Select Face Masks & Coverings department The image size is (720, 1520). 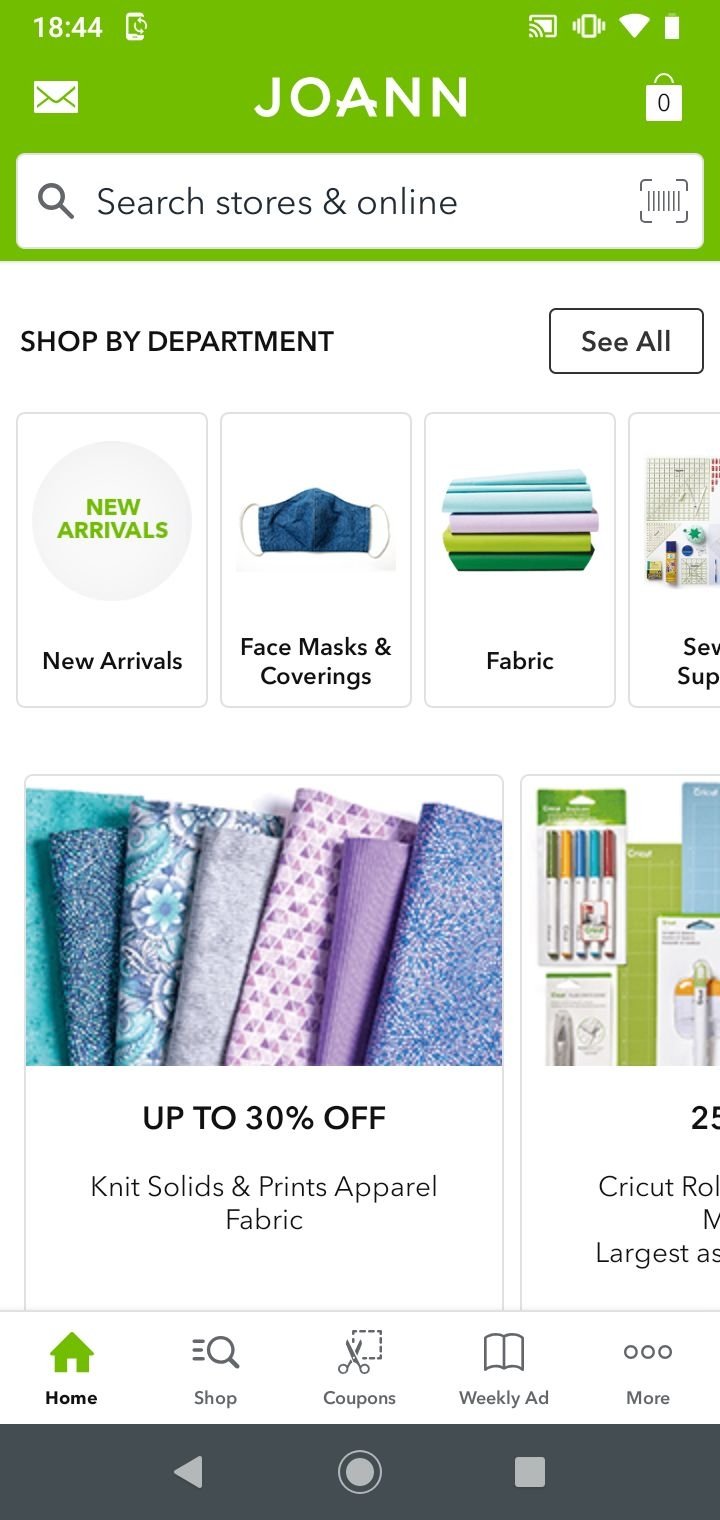click(x=316, y=560)
